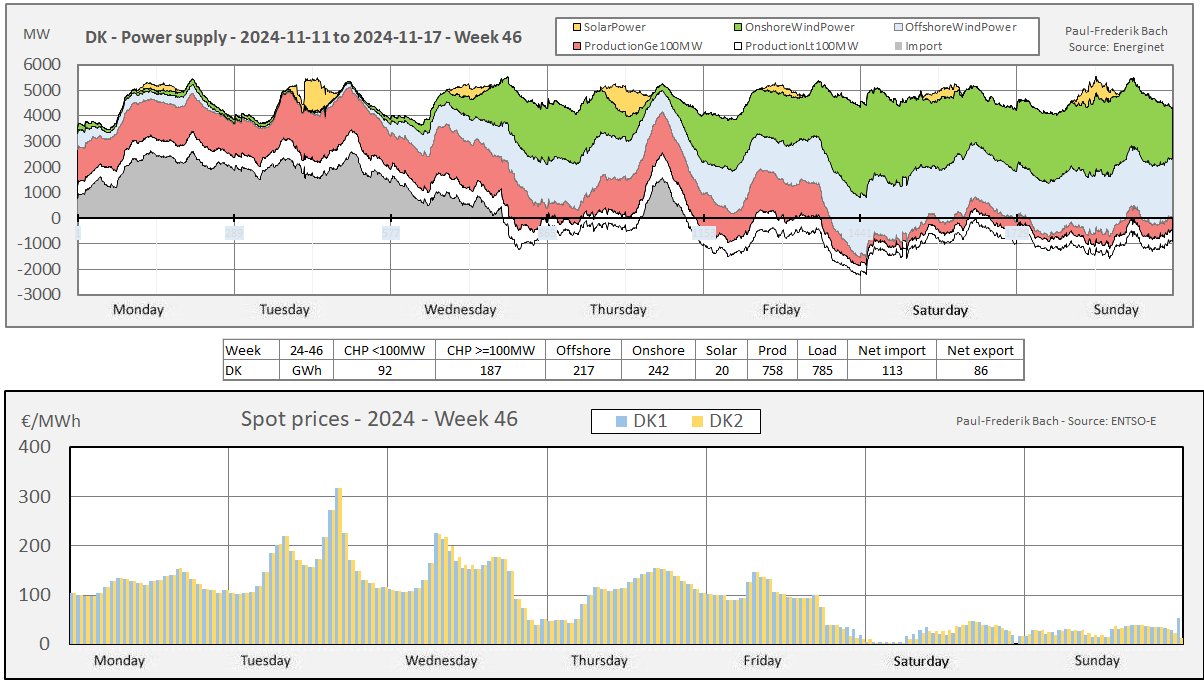This screenshot has height=680, width=1204.
Task: Click the Source: Energinet credit text
Action: 1115,47
